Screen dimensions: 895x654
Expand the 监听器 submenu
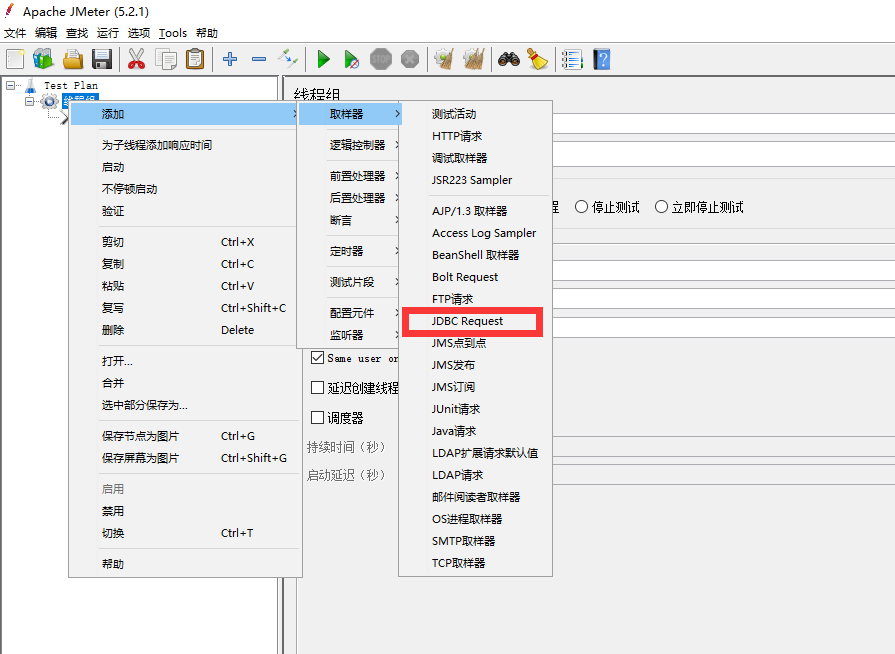tap(347, 335)
